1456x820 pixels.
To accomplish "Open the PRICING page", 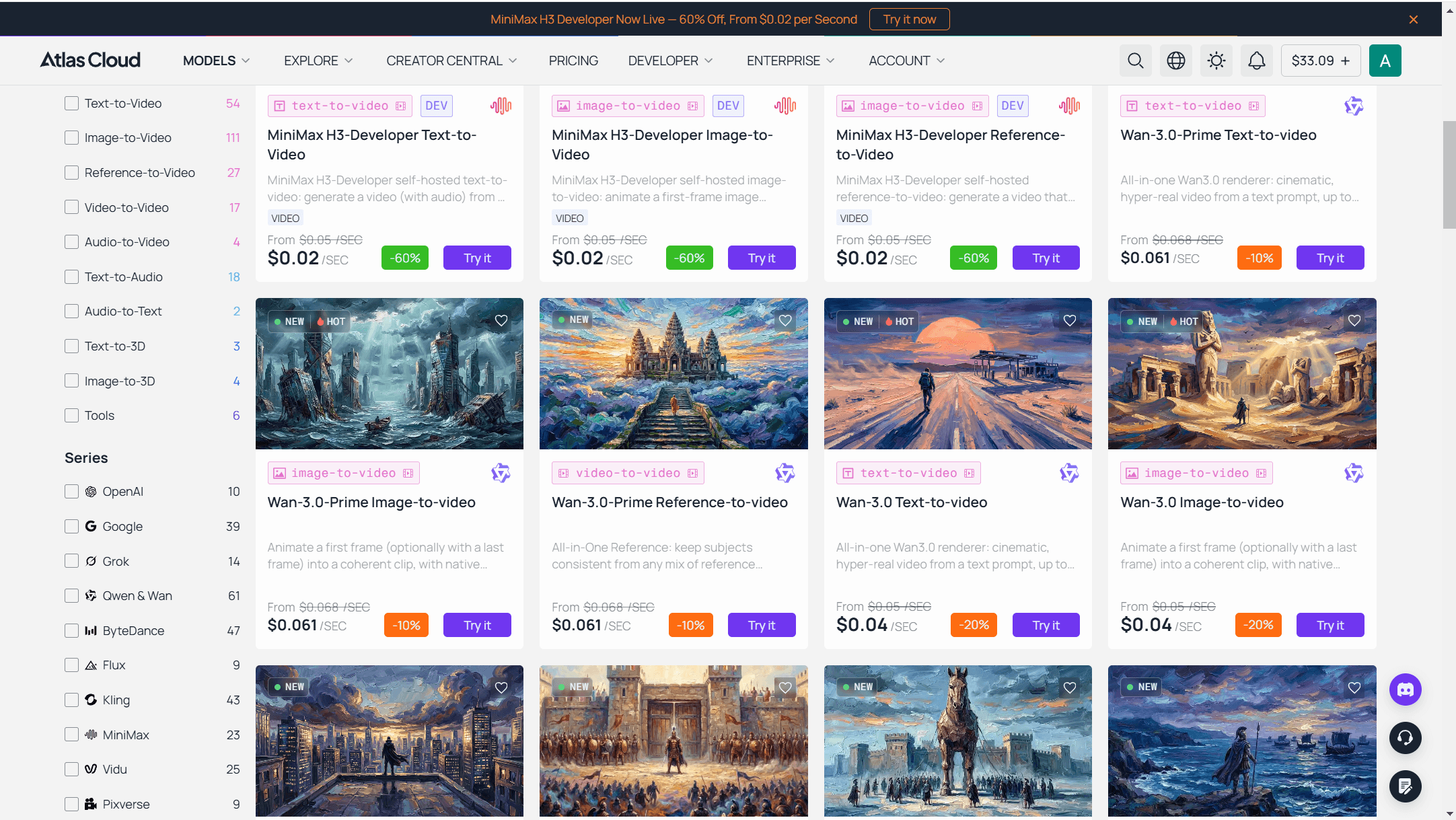I will pyautogui.click(x=573, y=61).
